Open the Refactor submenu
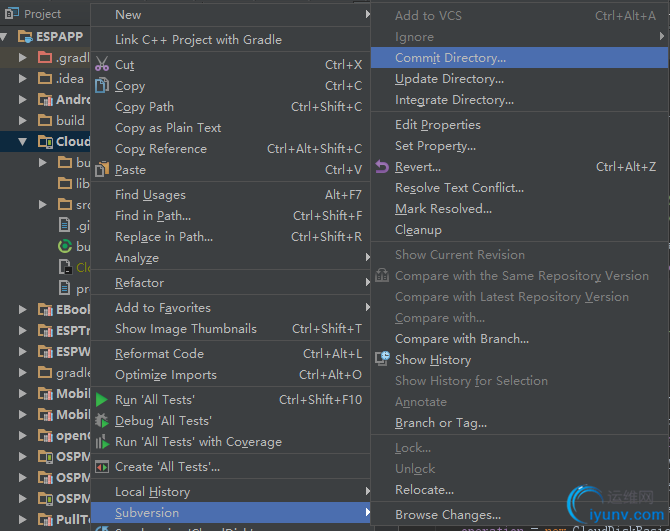Image resolution: width=670 pixels, height=531 pixels. pyautogui.click(x=140, y=283)
